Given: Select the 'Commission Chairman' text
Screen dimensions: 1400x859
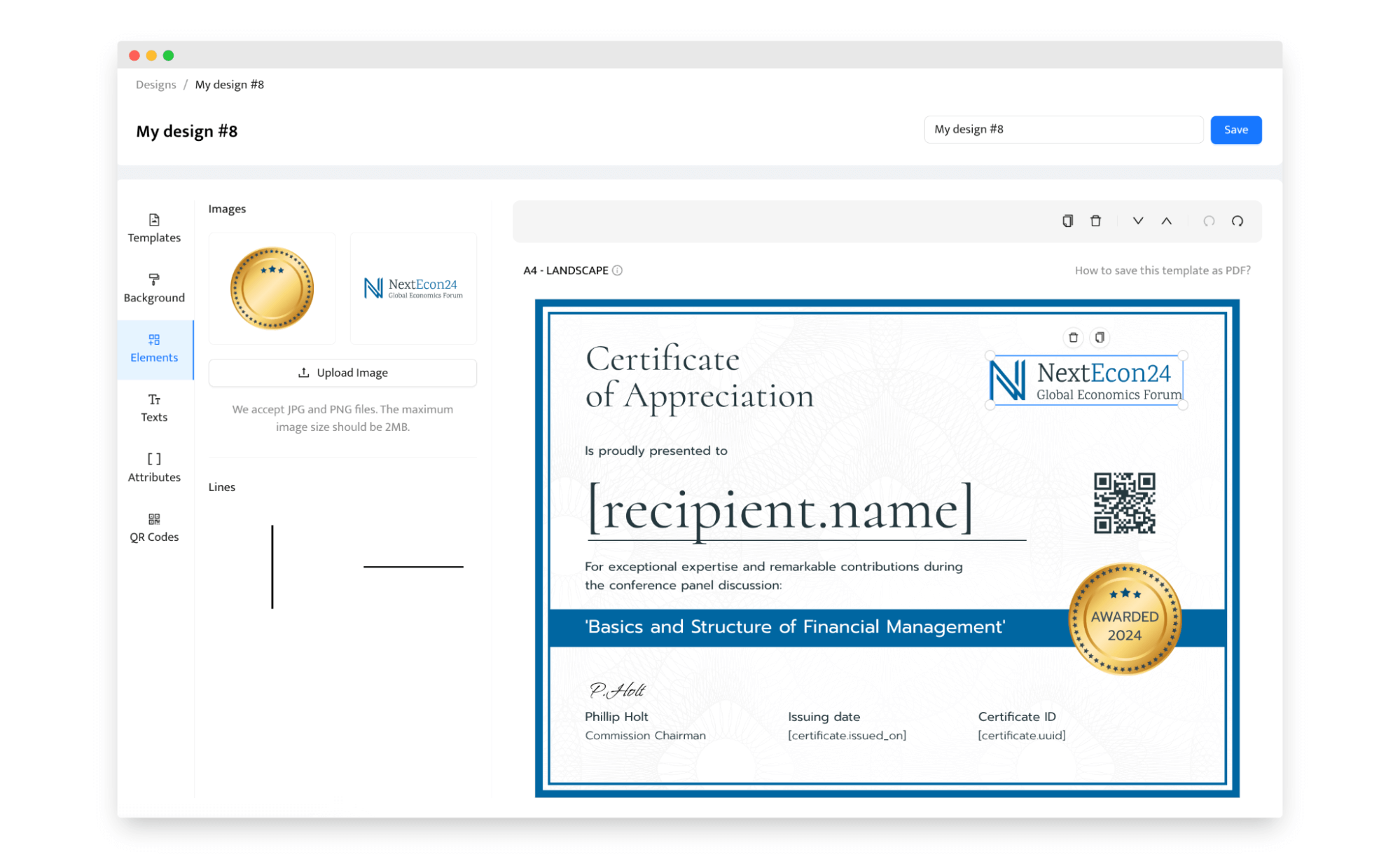Looking at the screenshot, I should tap(645, 736).
